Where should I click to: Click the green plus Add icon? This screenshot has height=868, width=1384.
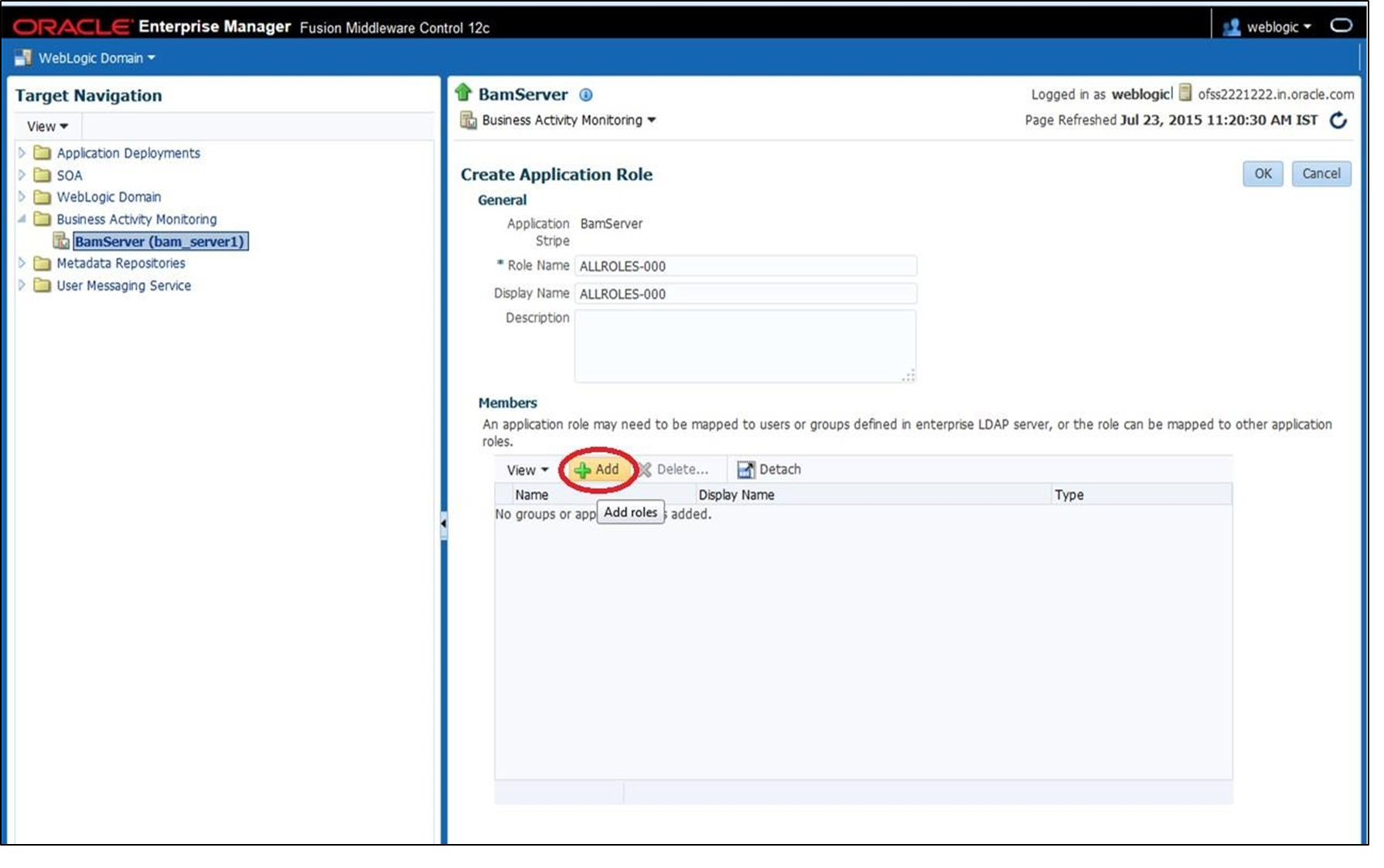(x=582, y=470)
